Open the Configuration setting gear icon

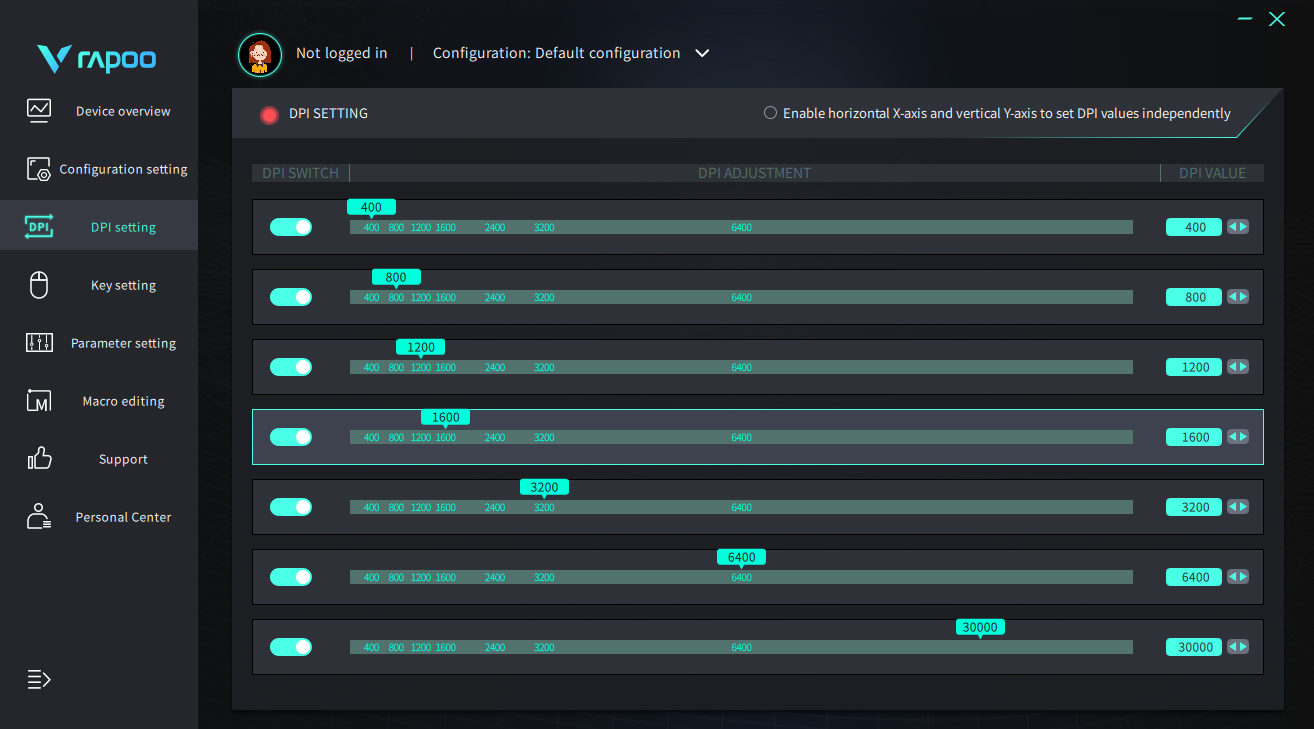click(x=39, y=169)
